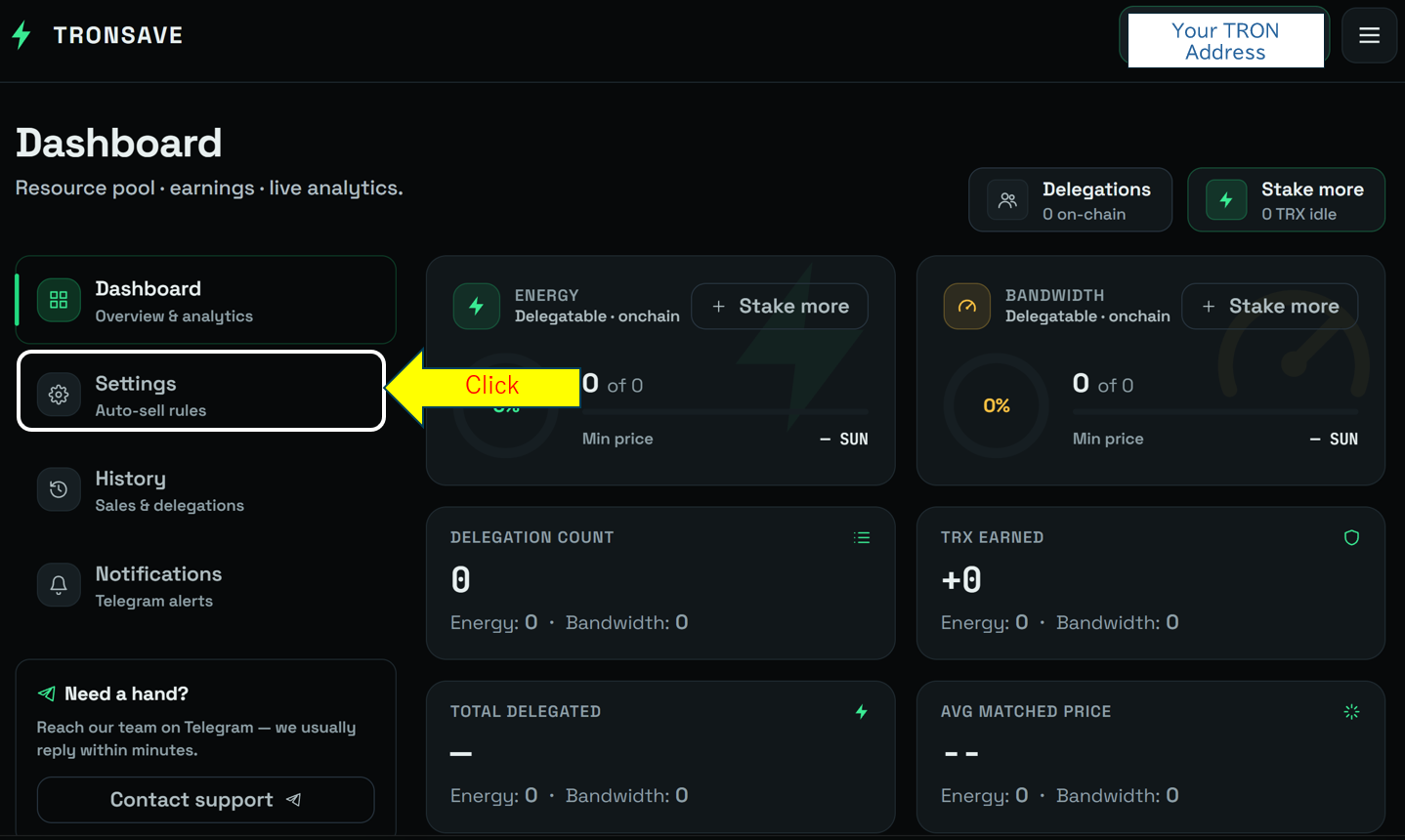
Task: Click the TRONSAVE brand name
Action: (118, 36)
